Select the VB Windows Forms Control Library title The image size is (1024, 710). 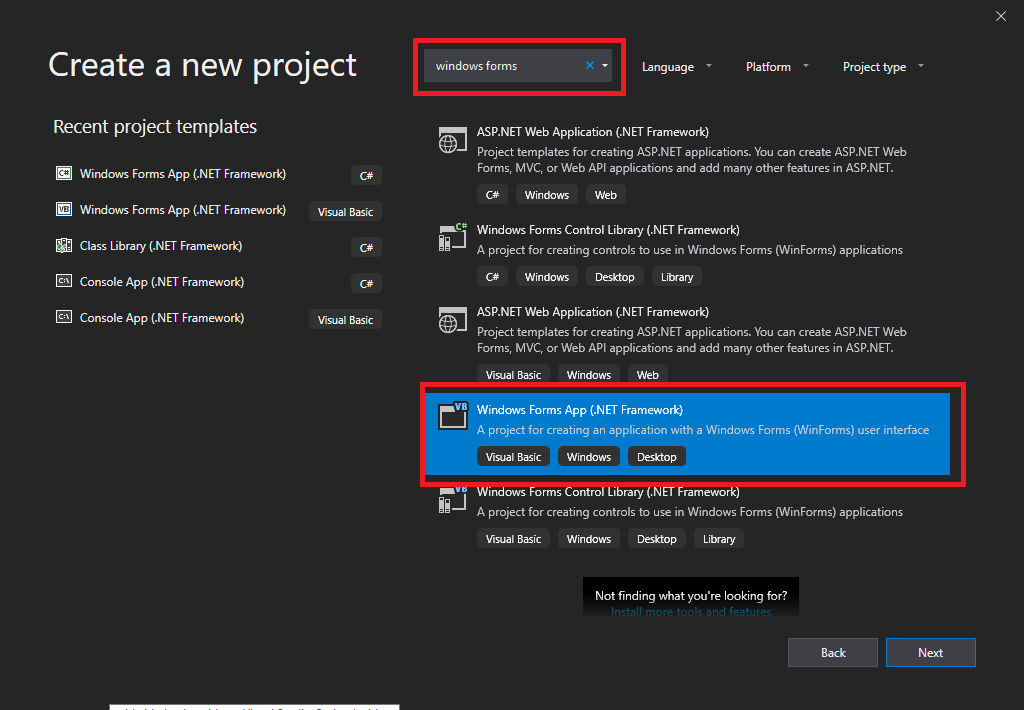tap(608, 492)
